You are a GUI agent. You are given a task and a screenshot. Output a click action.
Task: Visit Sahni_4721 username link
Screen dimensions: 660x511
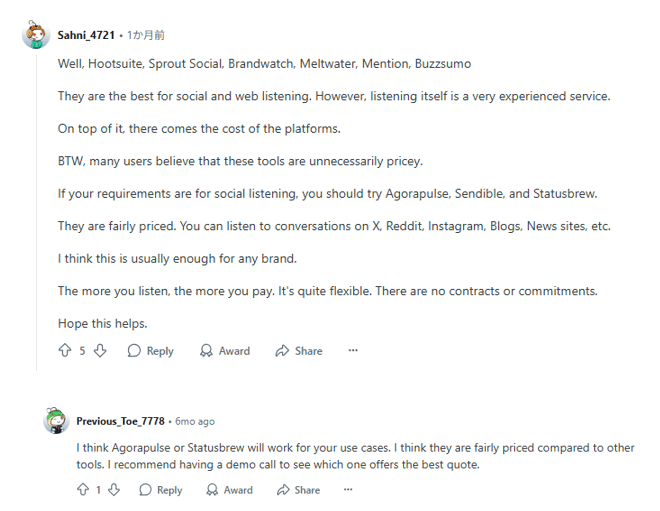[x=86, y=35]
